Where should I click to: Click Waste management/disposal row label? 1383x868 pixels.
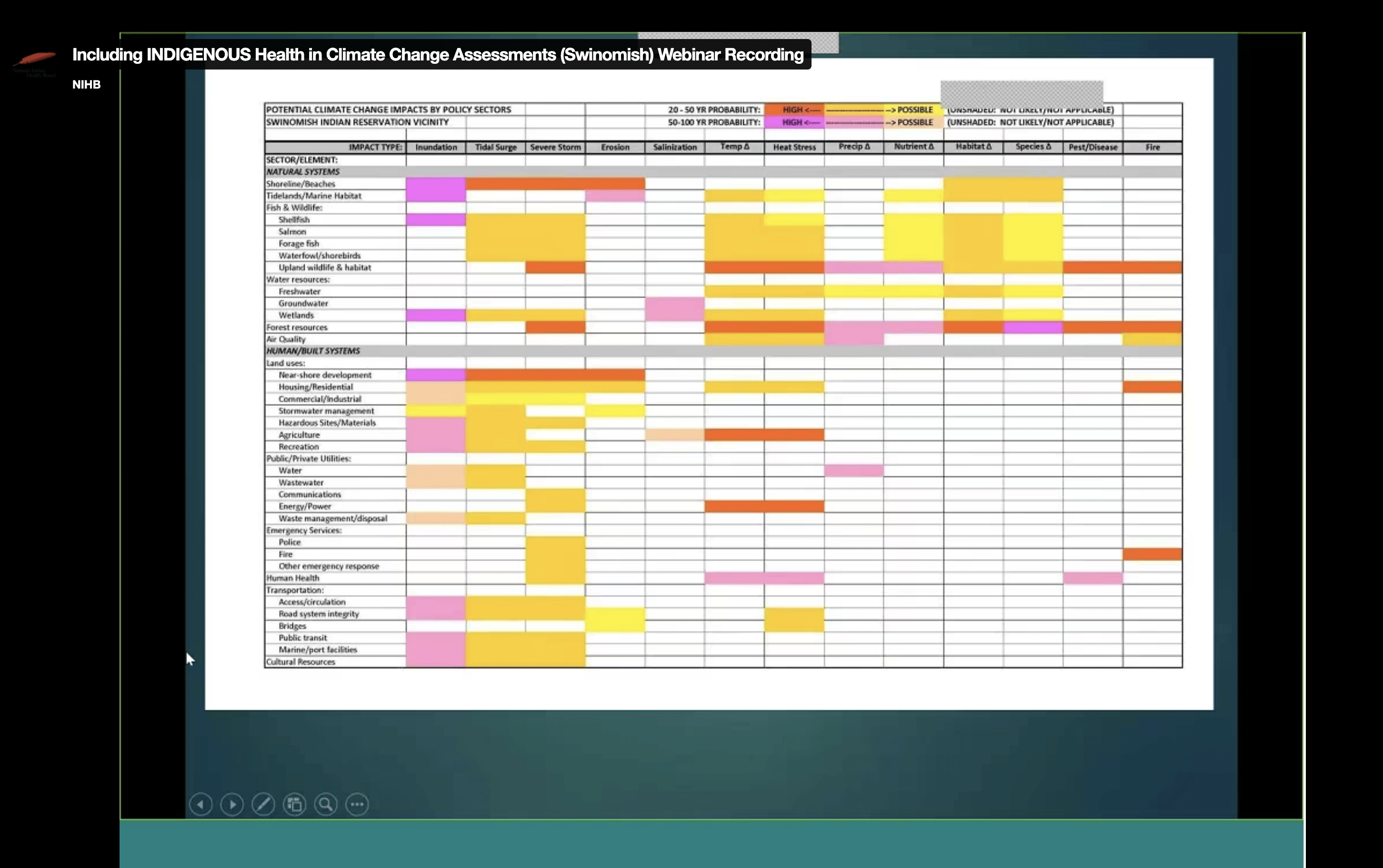333,519
